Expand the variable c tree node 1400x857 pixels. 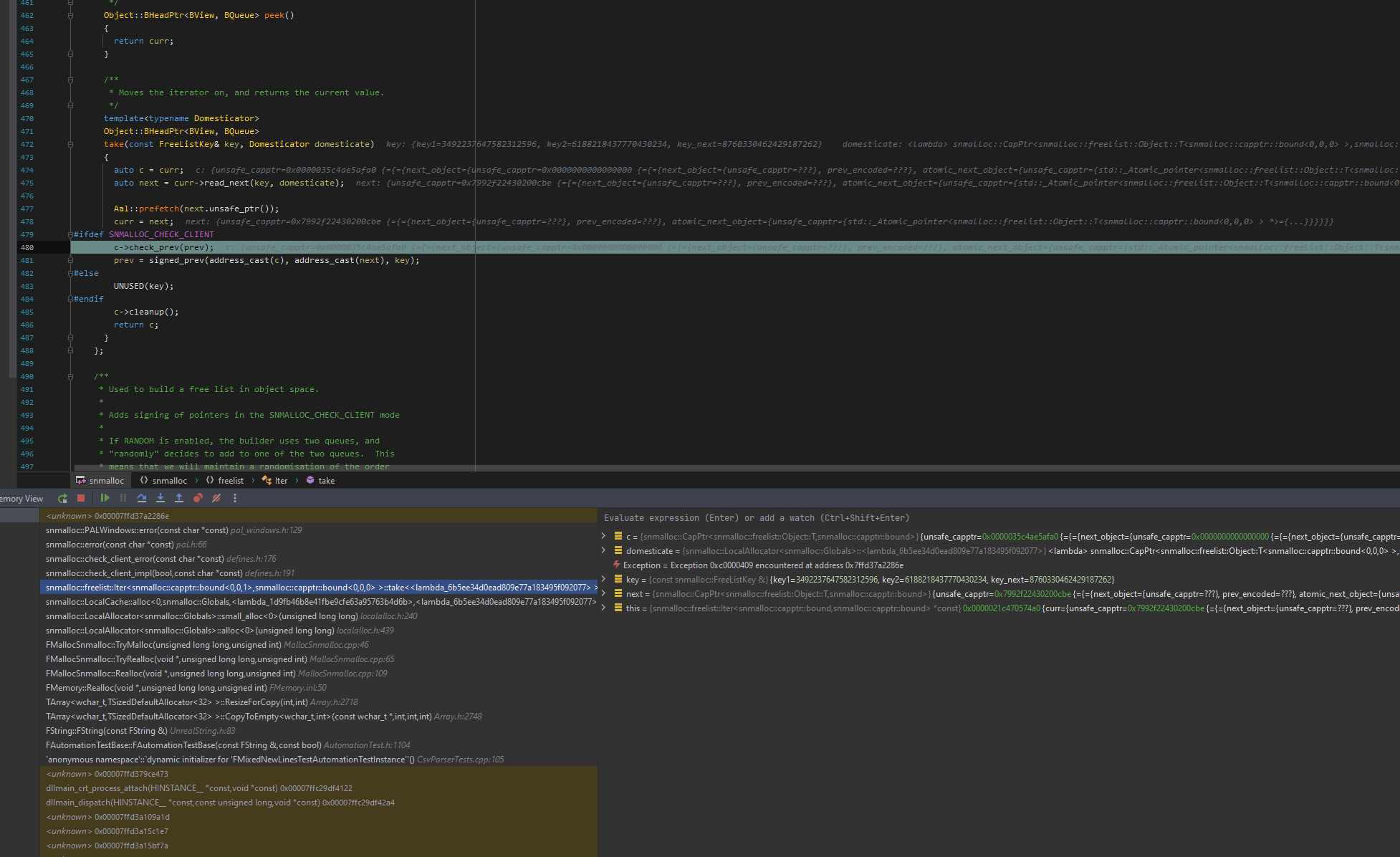tap(603, 537)
